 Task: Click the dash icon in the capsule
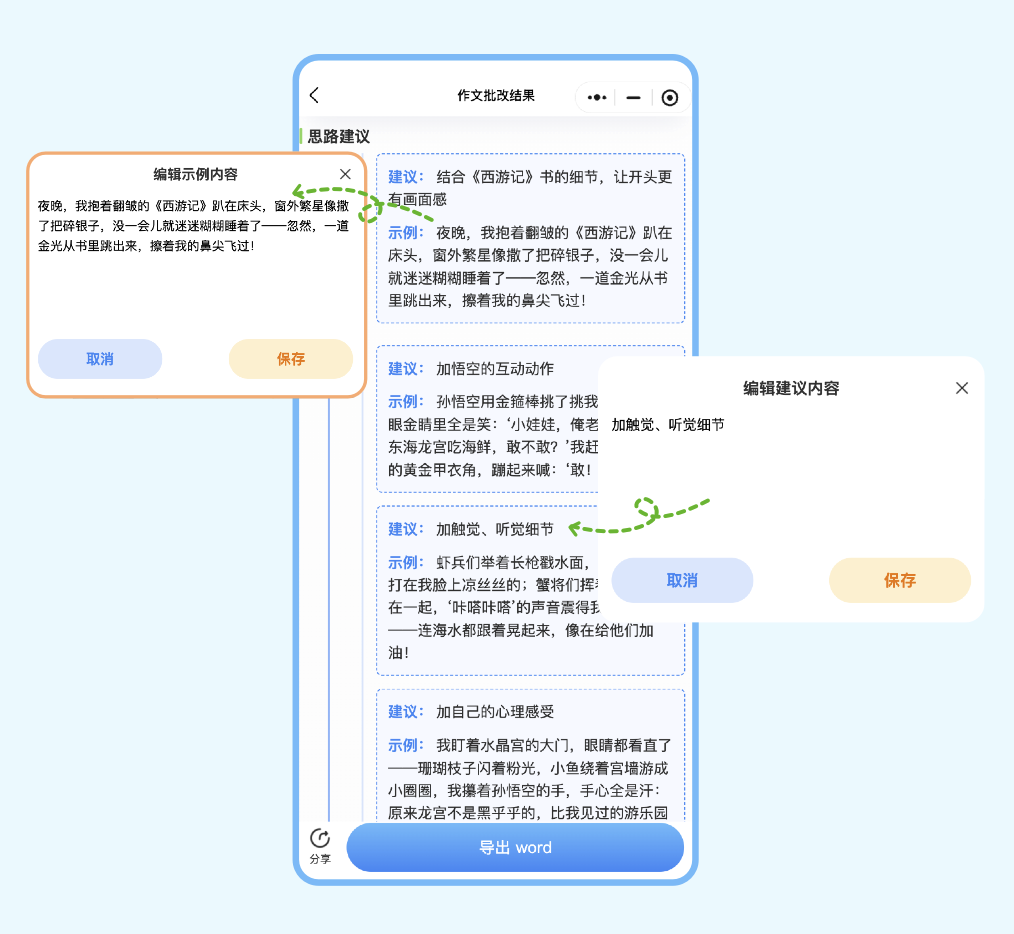tap(633, 97)
